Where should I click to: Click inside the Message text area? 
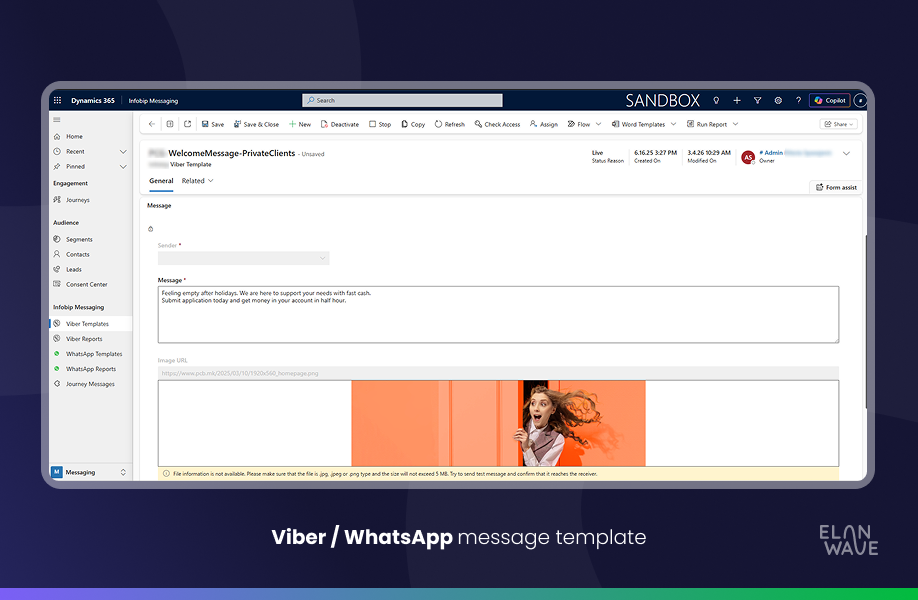point(498,314)
